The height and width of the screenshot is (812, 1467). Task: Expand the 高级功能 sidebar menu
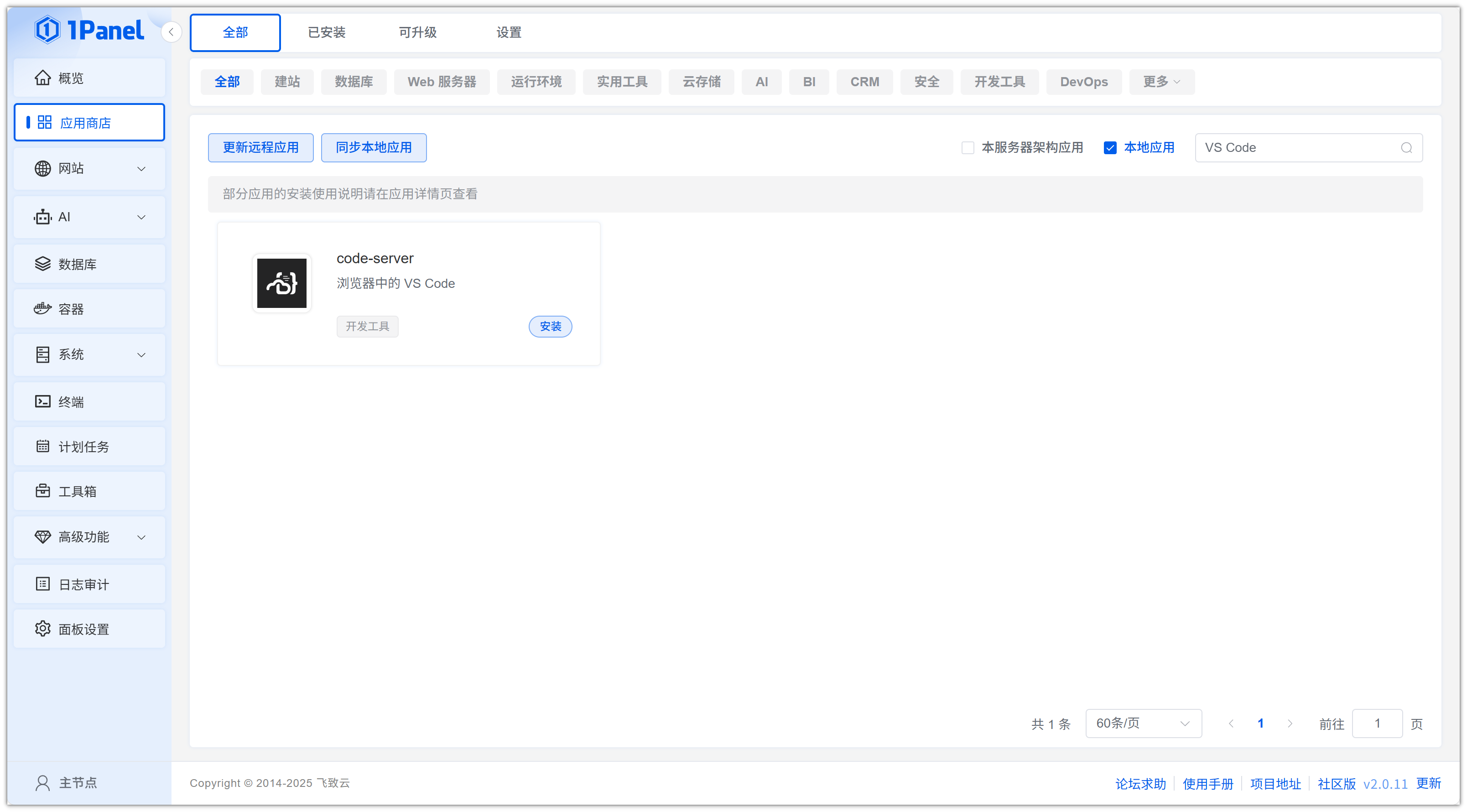tap(89, 536)
